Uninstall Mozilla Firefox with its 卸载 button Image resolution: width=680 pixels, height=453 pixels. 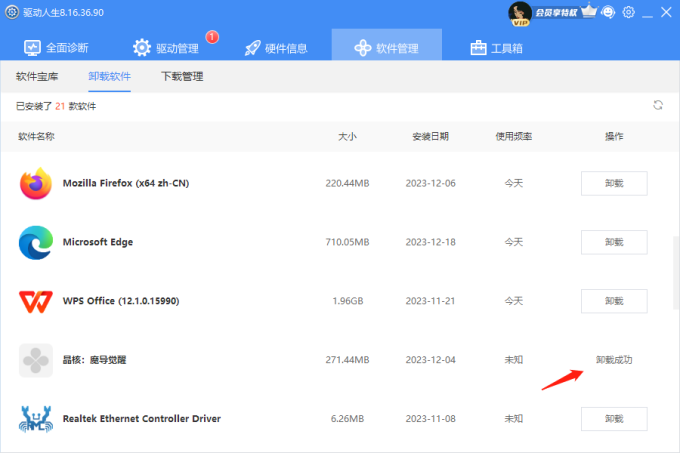point(613,183)
